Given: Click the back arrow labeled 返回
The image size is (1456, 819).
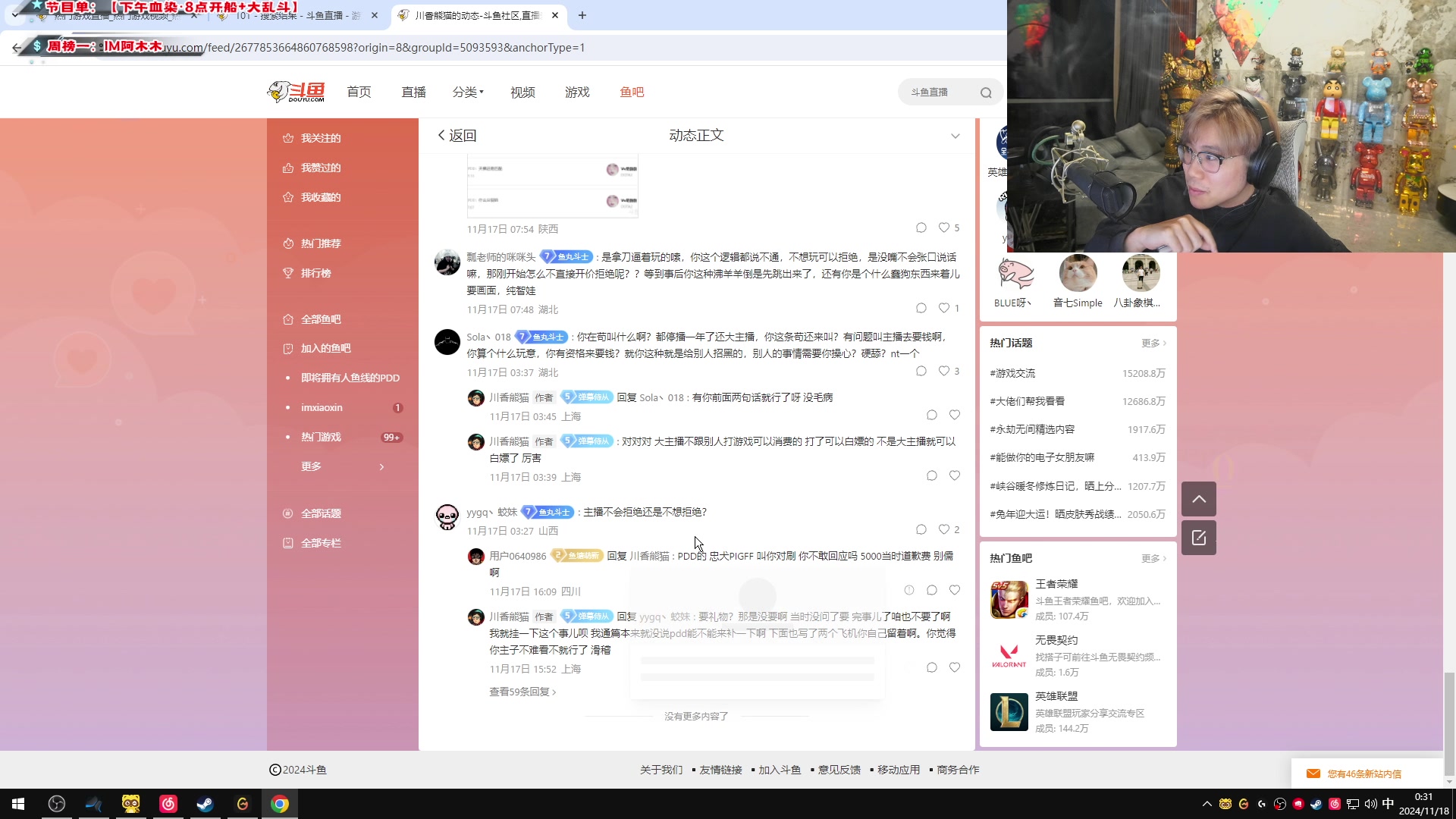Looking at the screenshot, I should 457,136.
